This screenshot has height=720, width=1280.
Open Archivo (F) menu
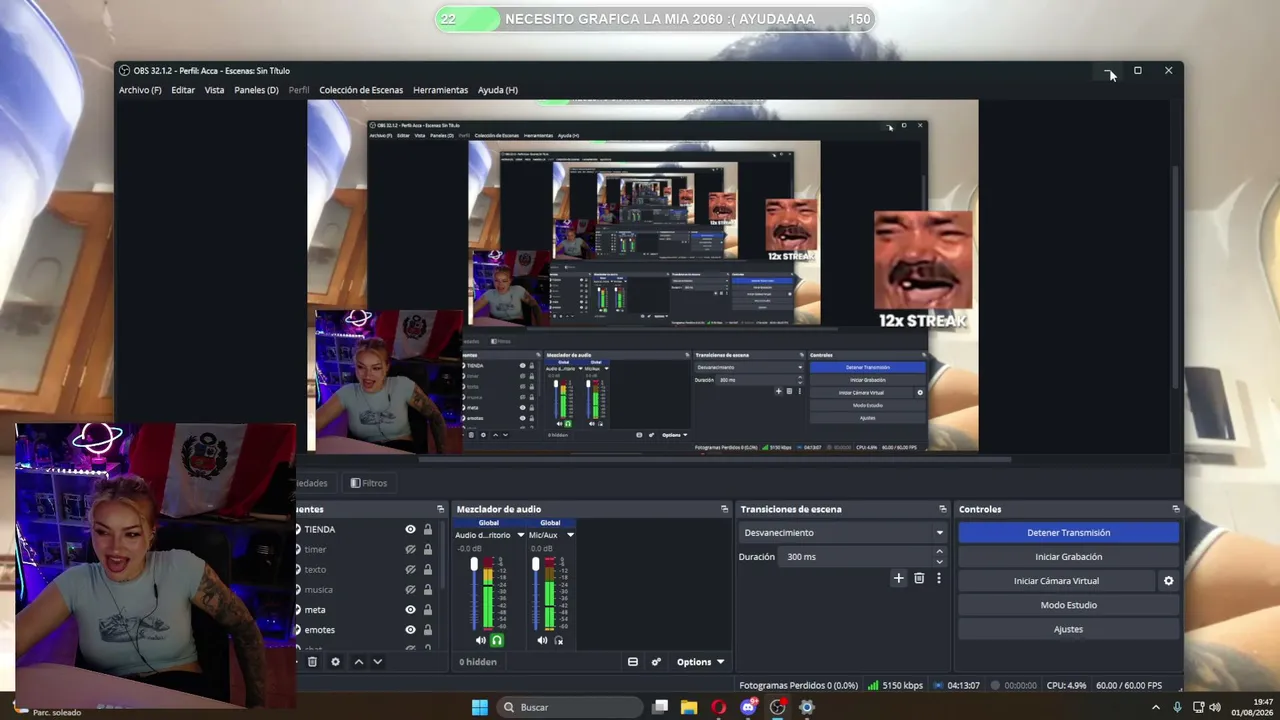click(x=140, y=90)
